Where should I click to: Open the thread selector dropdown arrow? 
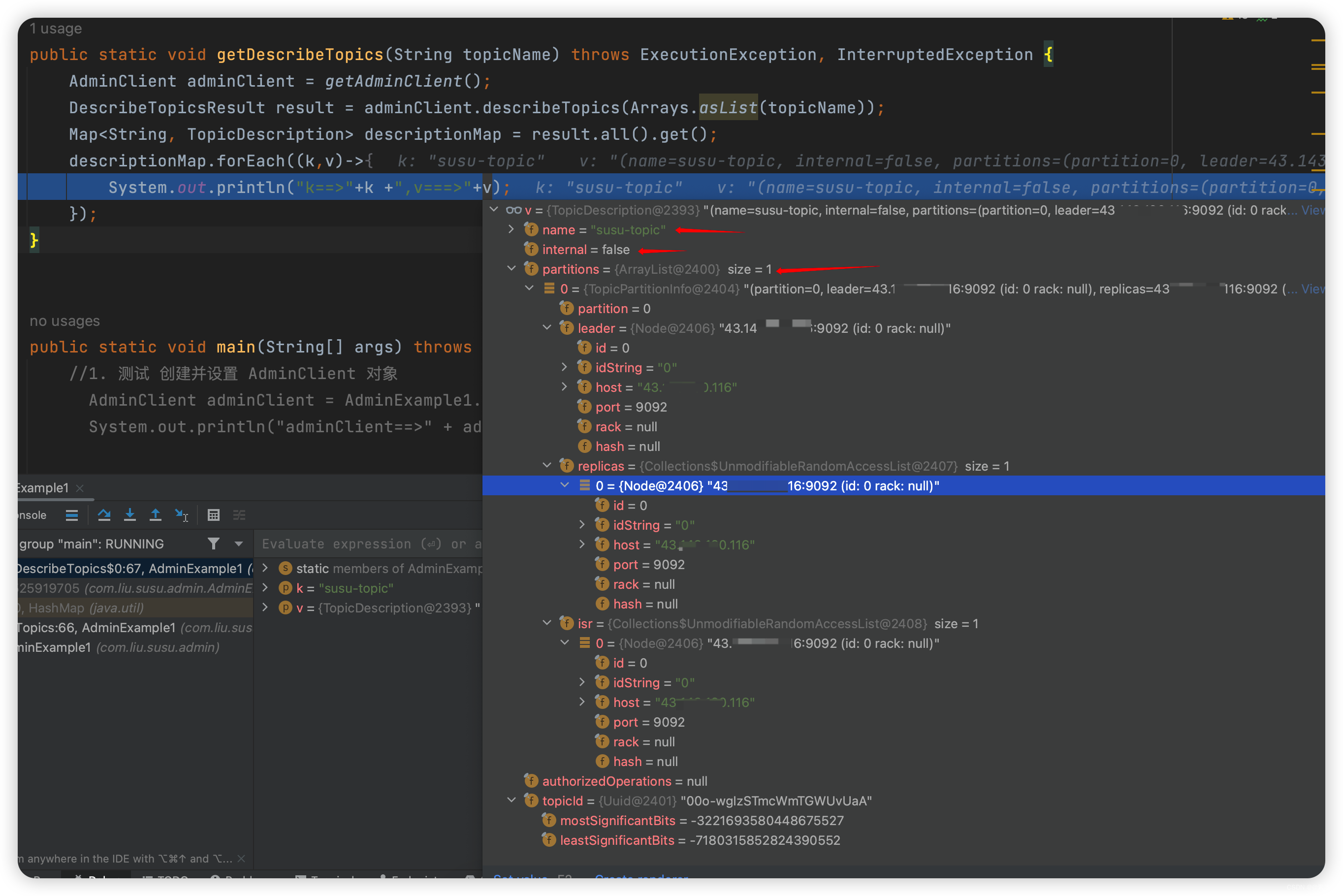pyautogui.click(x=239, y=544)
